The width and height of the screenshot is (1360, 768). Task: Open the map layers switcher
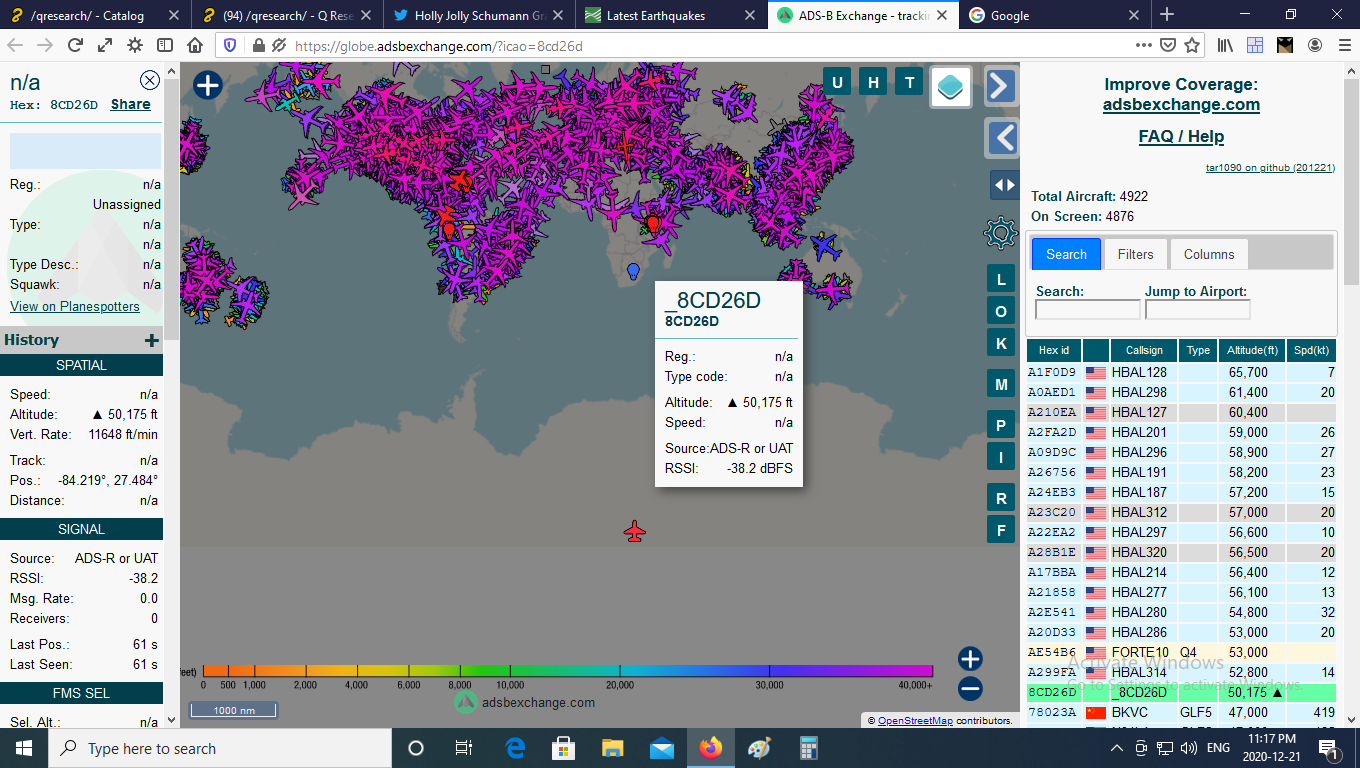[951, 87]
